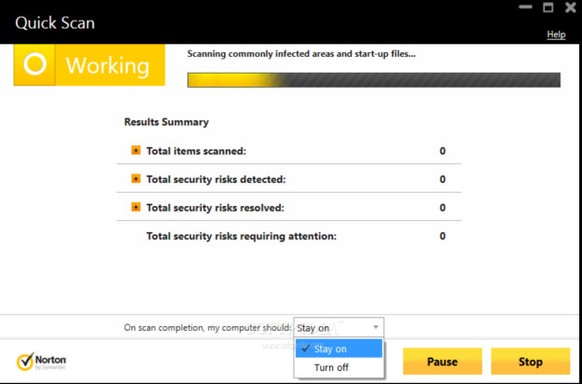Close the Quick Scan window

point(571,7)
